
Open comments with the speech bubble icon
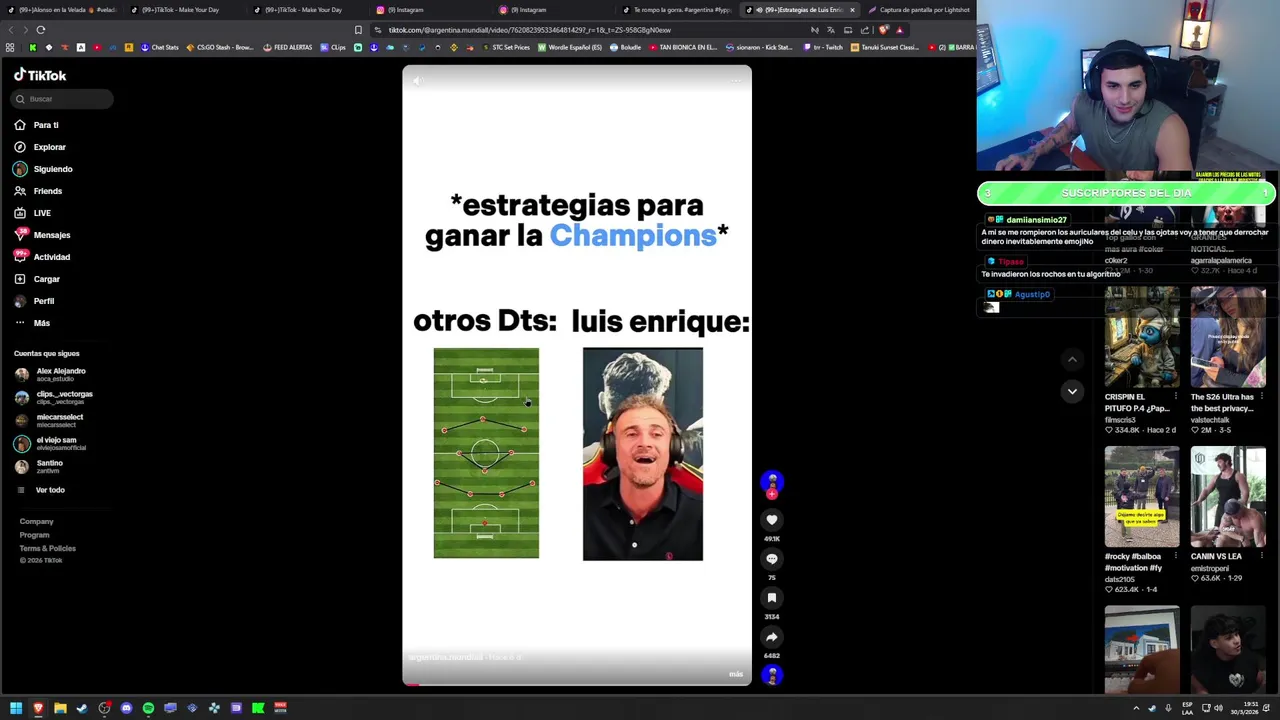pyautogui.click(x=771, y=559)
